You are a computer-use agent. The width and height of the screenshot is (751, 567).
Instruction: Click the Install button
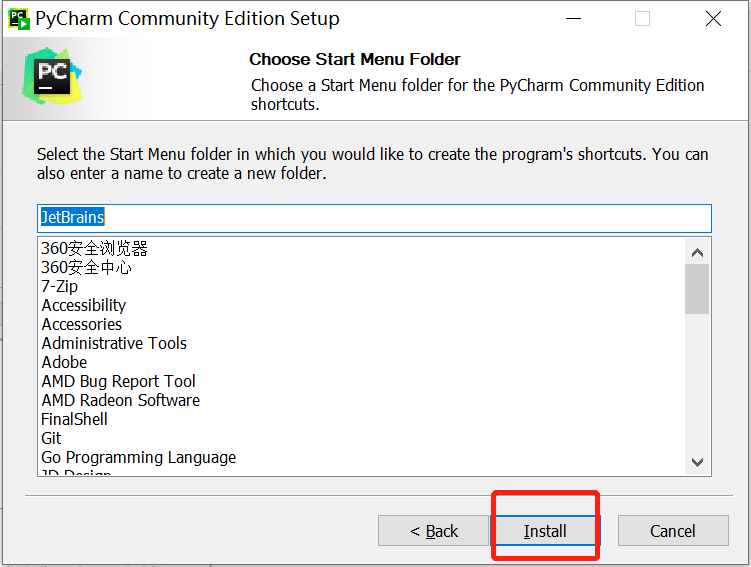coord(545,531)
